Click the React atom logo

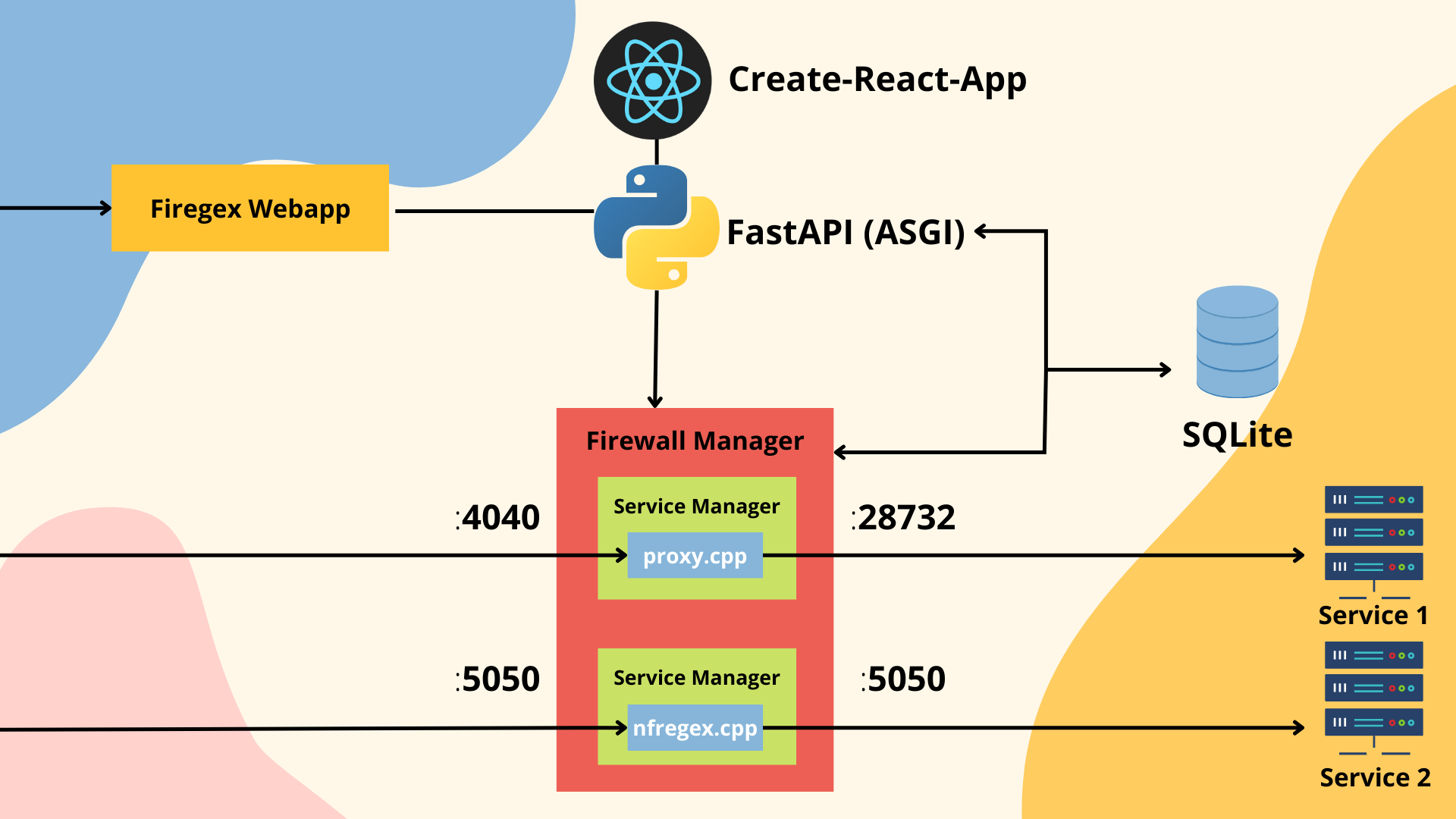click(652, 81)
